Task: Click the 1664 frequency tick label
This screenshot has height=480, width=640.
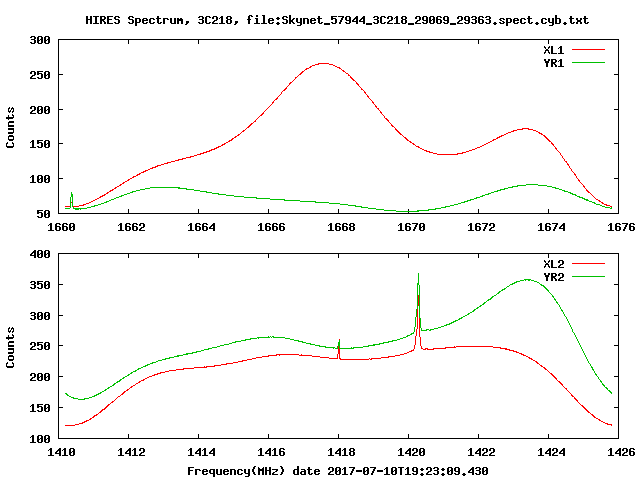Action: 201,227
